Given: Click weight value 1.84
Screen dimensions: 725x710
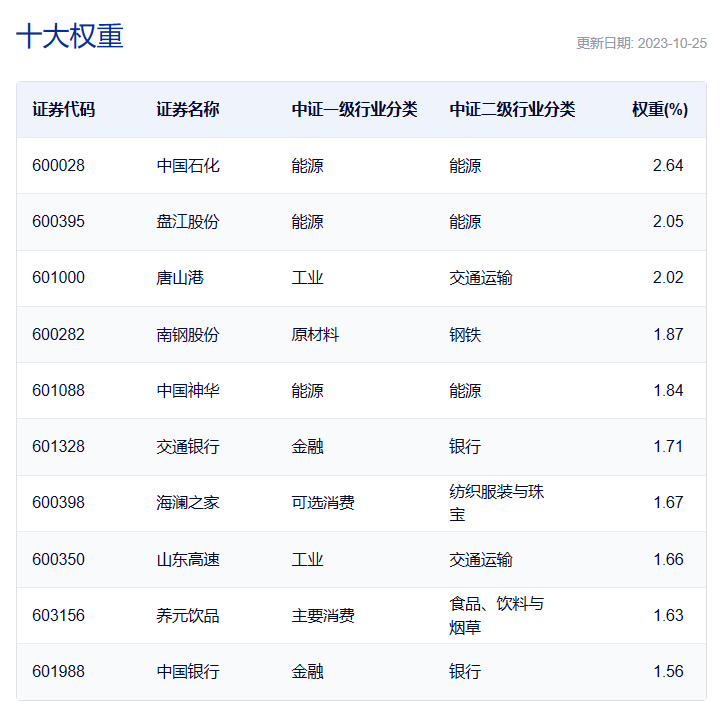Looking at the screenshot, I should (668, 391).
